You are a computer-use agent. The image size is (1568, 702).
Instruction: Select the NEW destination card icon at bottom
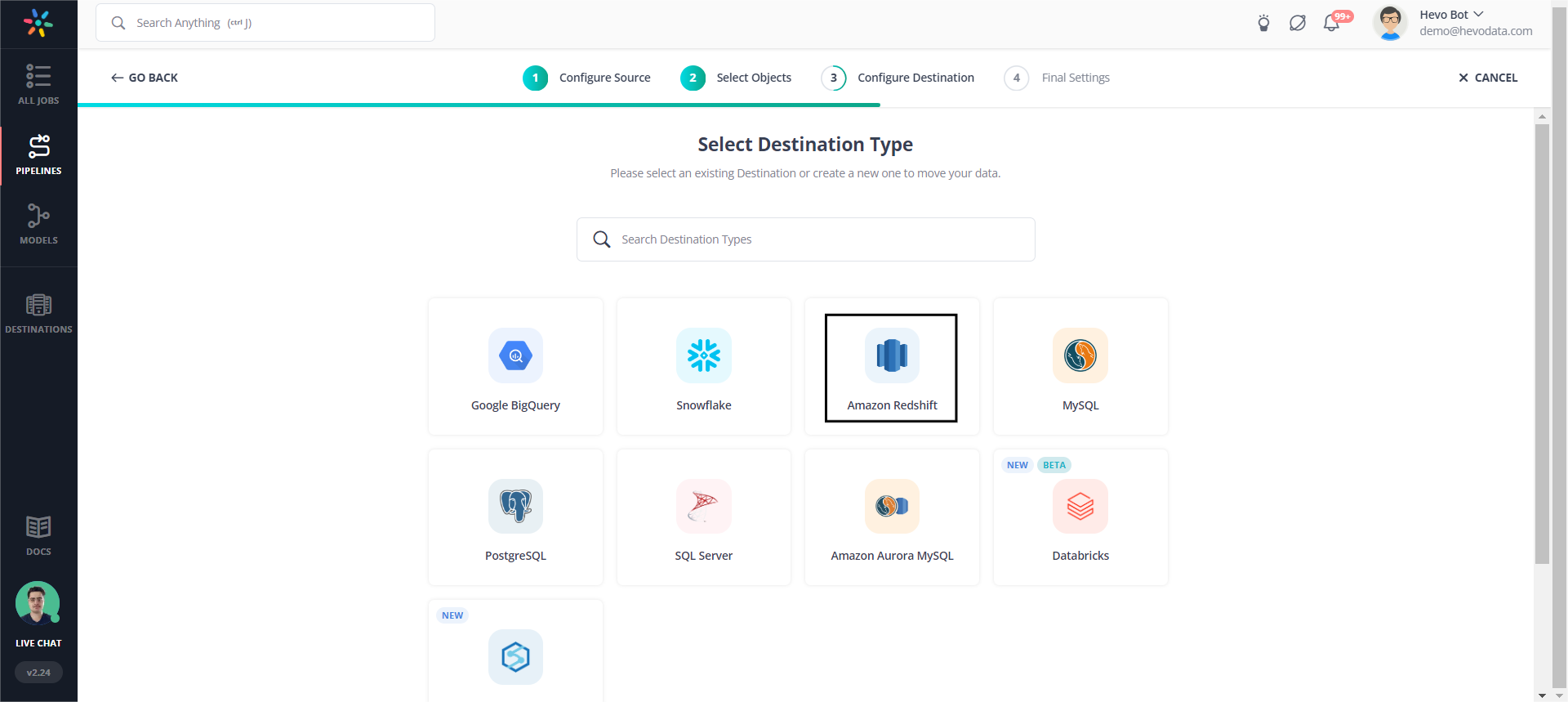pyautogui.click(x=515, y=657)
